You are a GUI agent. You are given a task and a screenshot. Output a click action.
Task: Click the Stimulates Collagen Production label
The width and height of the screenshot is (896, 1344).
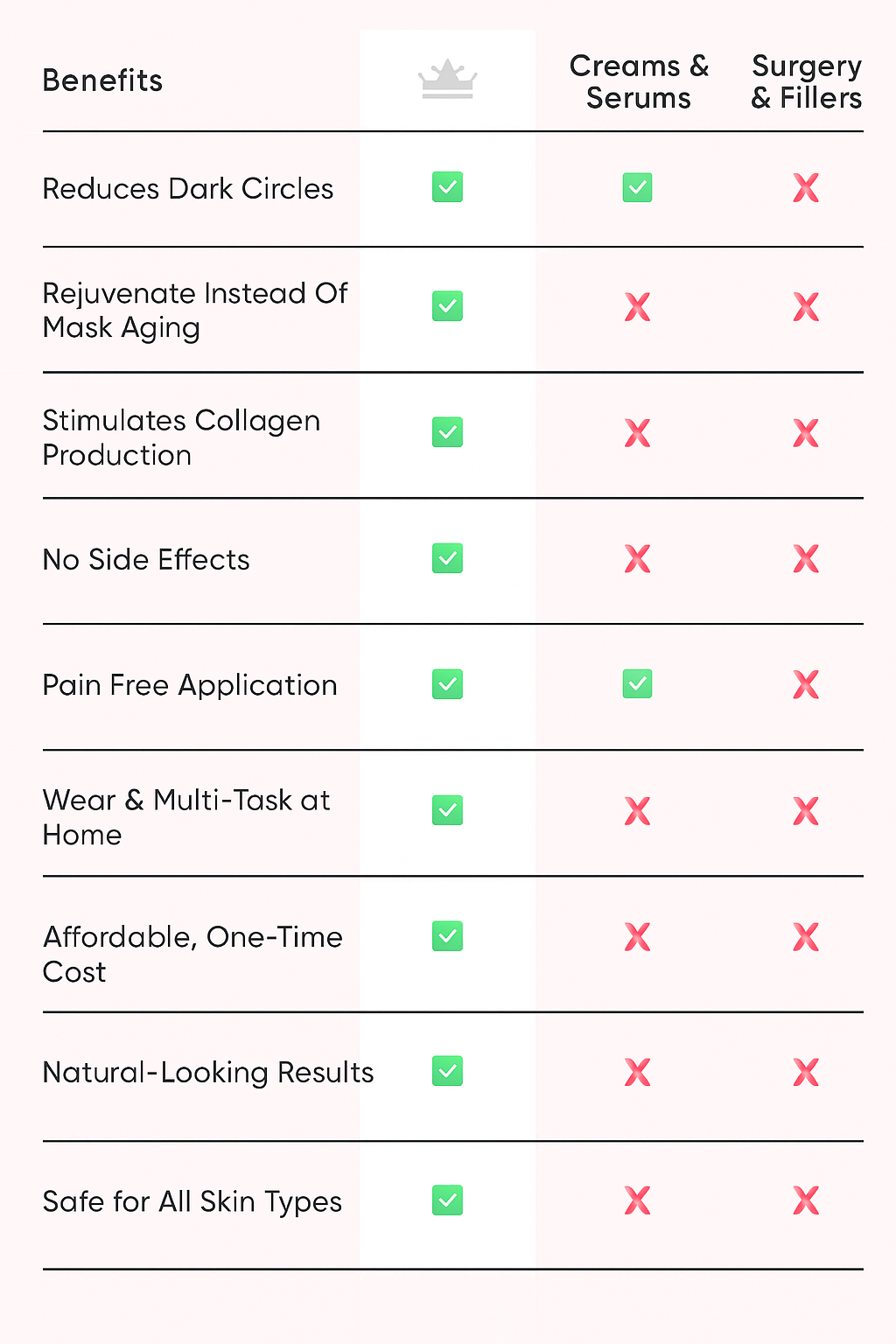point(181,437)
